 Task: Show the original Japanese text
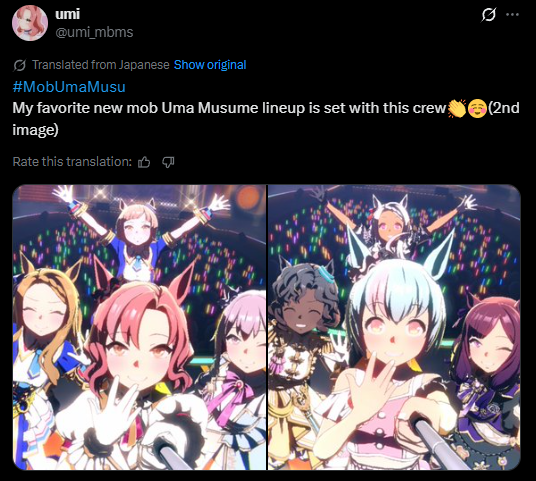click(210, 65)
